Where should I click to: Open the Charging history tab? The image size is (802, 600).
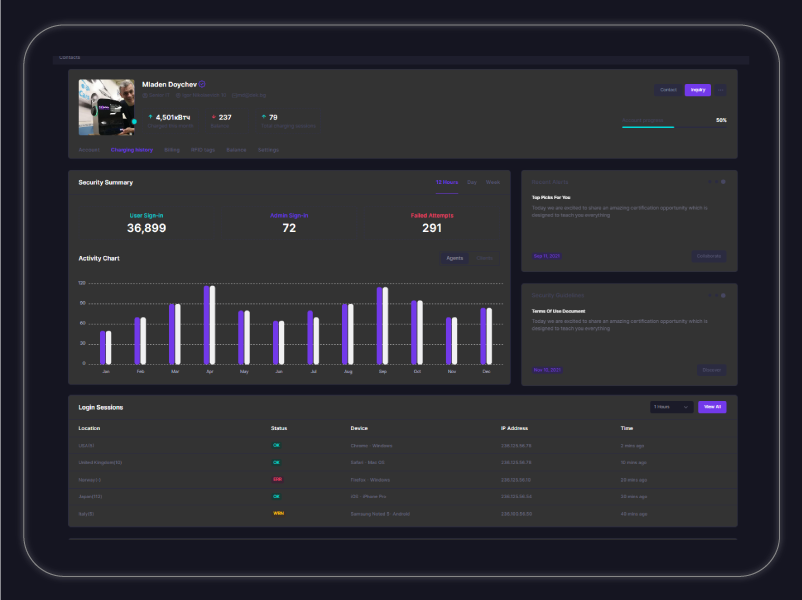tap(132, 150)
